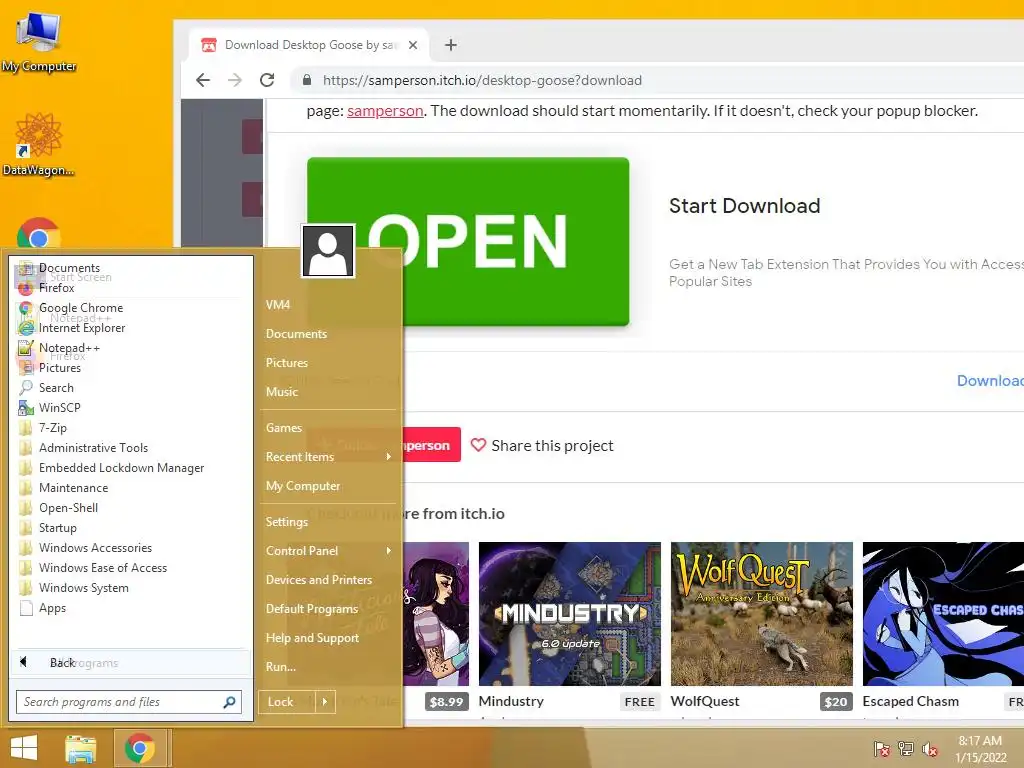Click the Escaped Chasm title link
The width and height of the screenshot is (1024, 768).
point(910,701)
